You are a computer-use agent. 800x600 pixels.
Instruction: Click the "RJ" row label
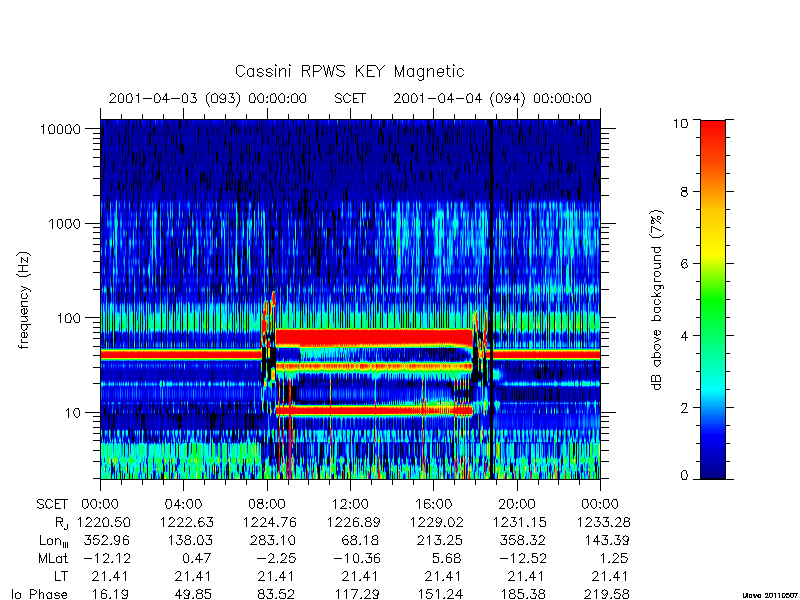[x=62, y=523]
